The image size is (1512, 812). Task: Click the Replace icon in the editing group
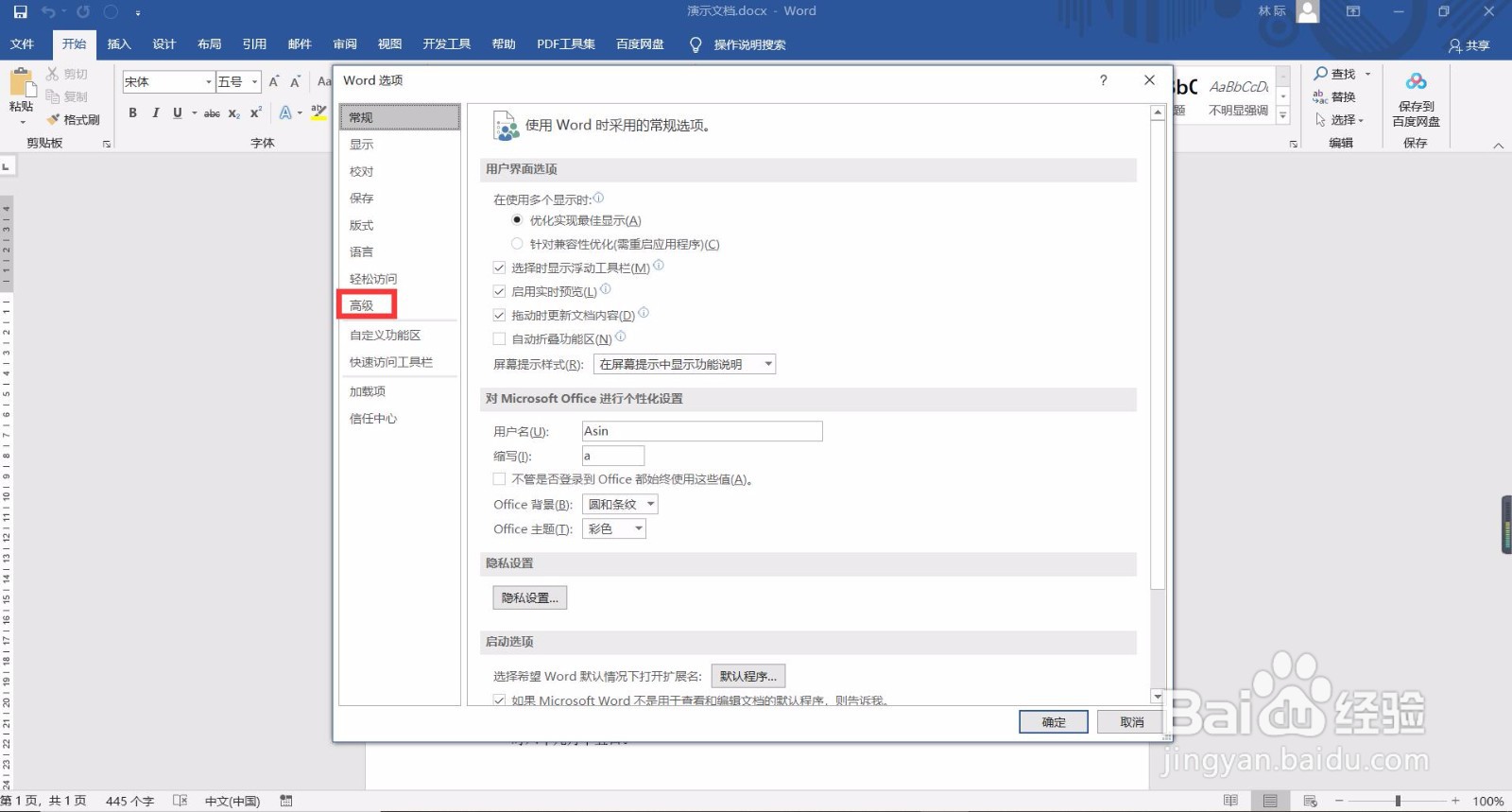(1320, 96)
